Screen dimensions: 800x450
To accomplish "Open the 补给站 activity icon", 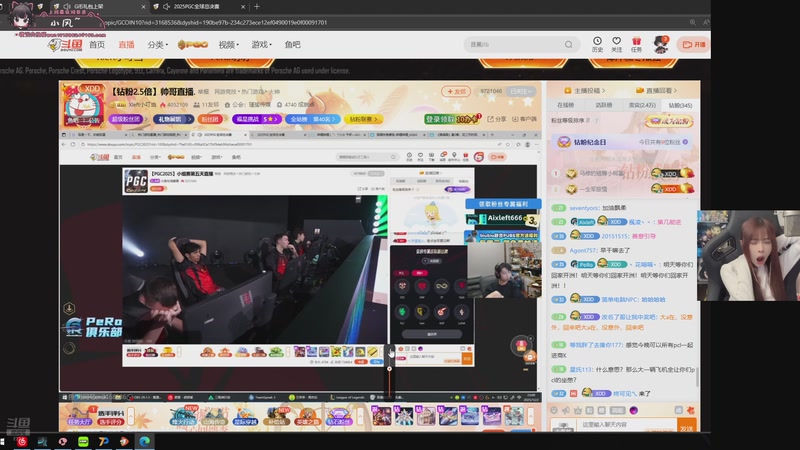I will (276, 416).
